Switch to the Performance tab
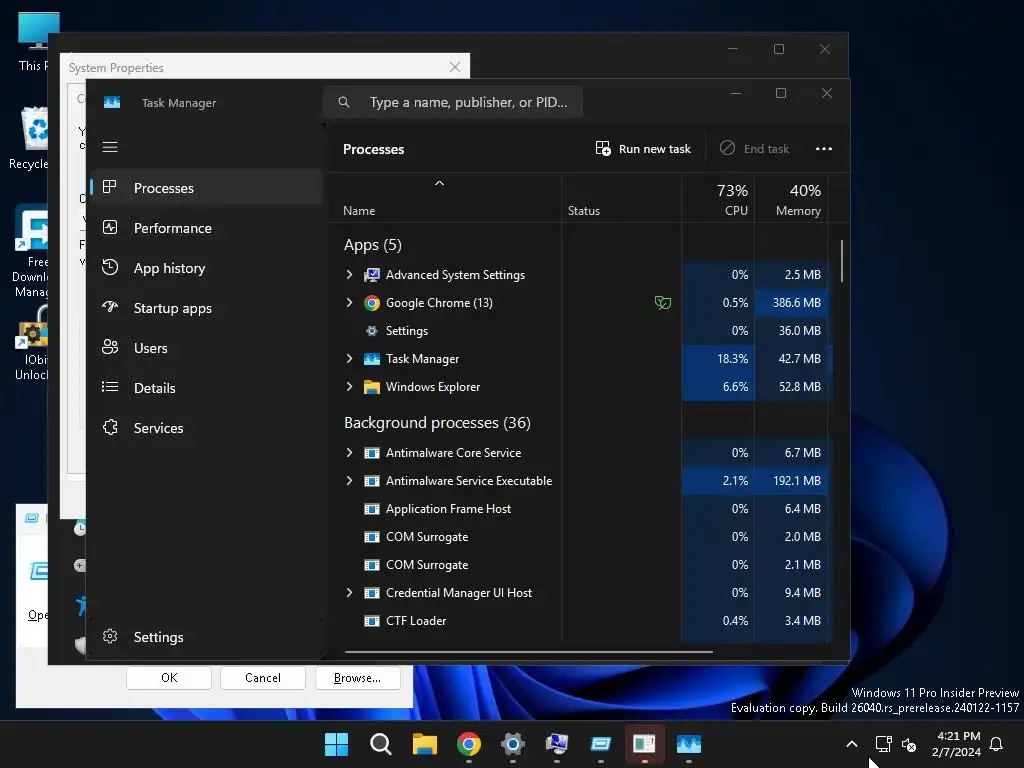Image resolution: width=1024 pixels, height=768 pixels. [x=206, y=228]
